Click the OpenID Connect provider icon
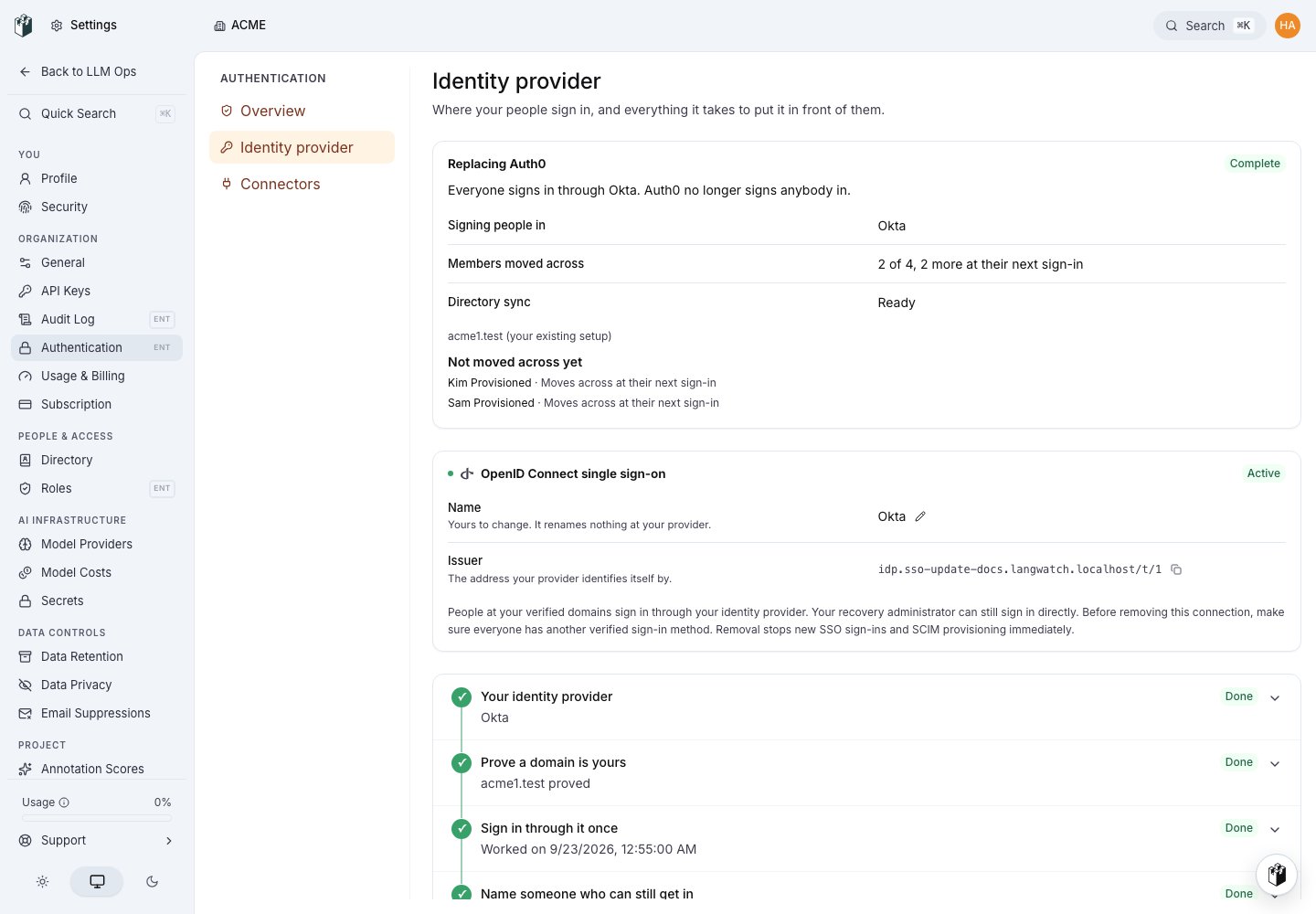This screenshot has height=914, width=1316. (467, 473)
